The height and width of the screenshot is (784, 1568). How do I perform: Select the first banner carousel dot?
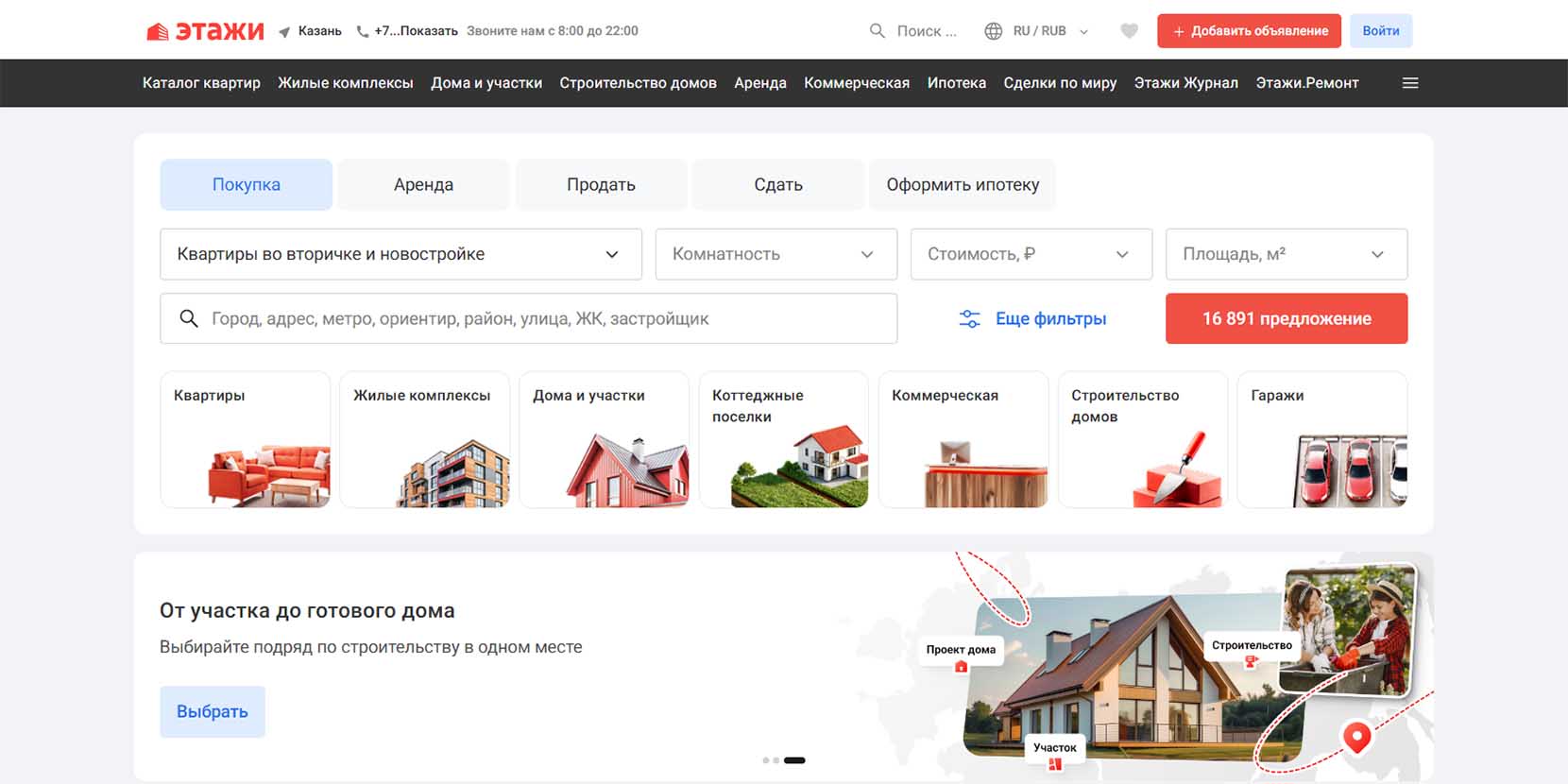pyautogui.click(x=766, y=760)
